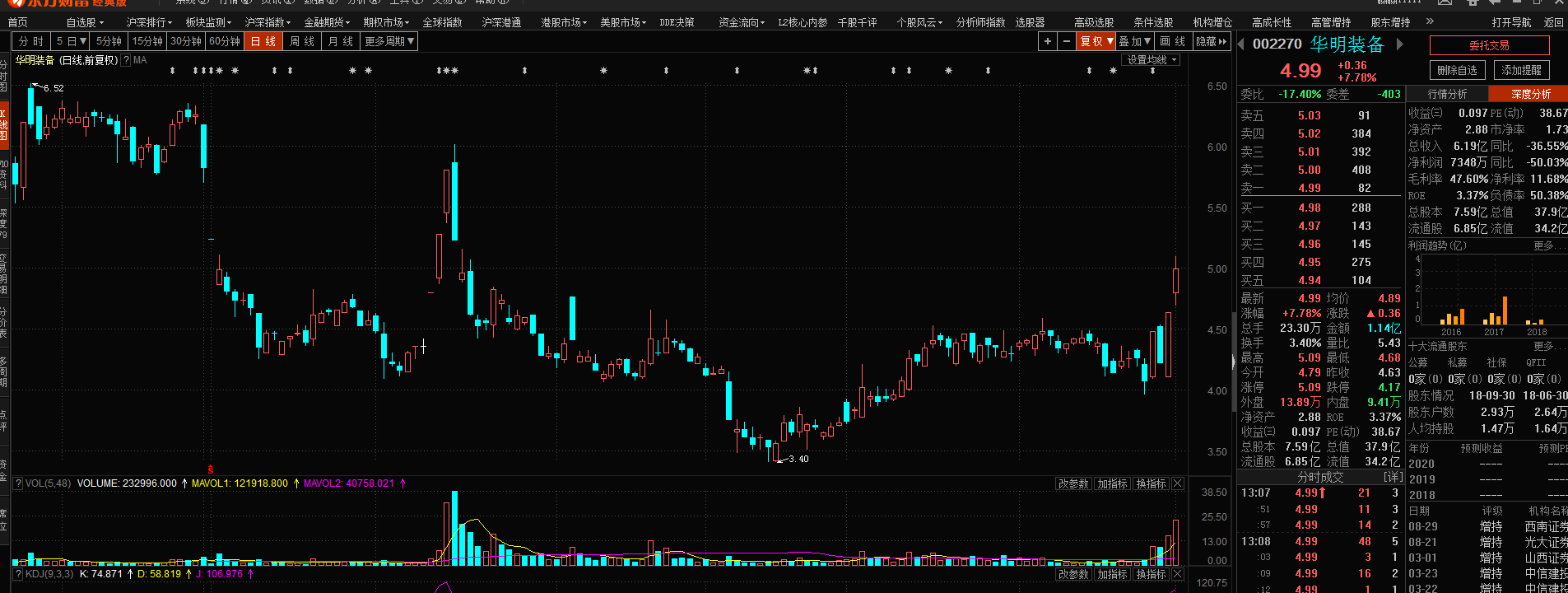
Task: Click 返回 to go back
Action: point(1553,22)
